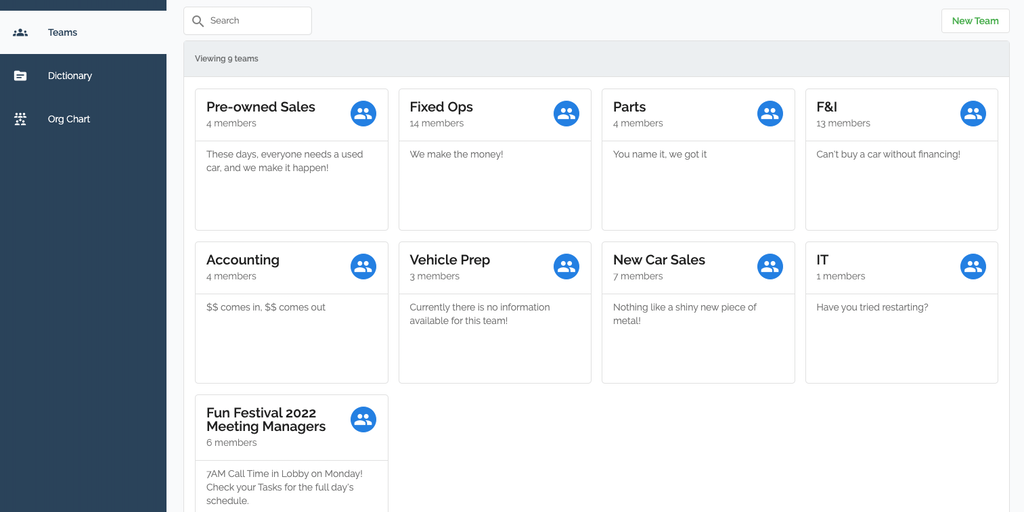Click the Vehicle Prep team members icon

566,267
